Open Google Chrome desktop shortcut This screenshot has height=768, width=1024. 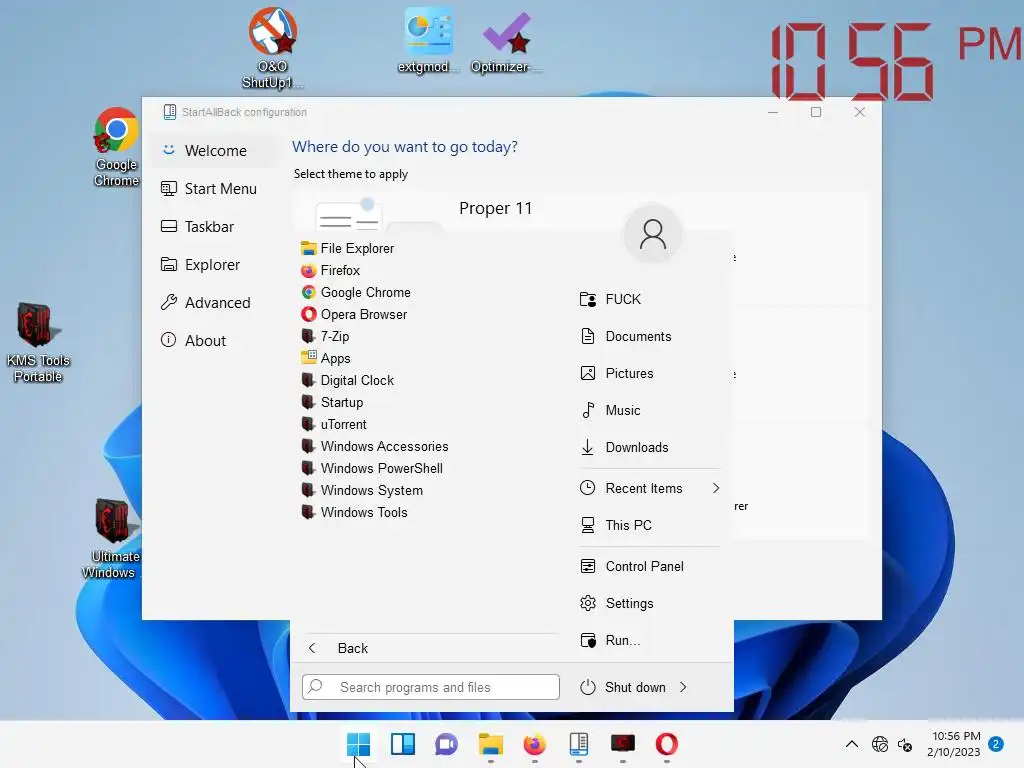pyautogui.click(x=116, y=147)
